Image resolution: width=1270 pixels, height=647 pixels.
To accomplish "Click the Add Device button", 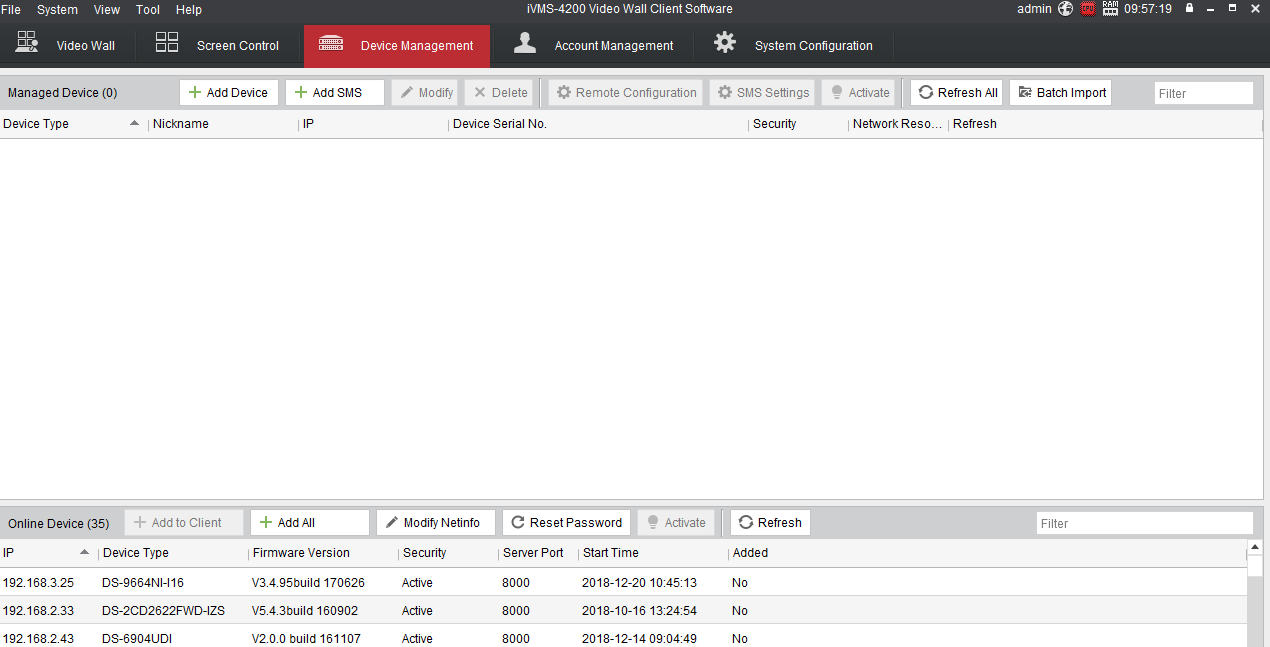I will 228,93.
